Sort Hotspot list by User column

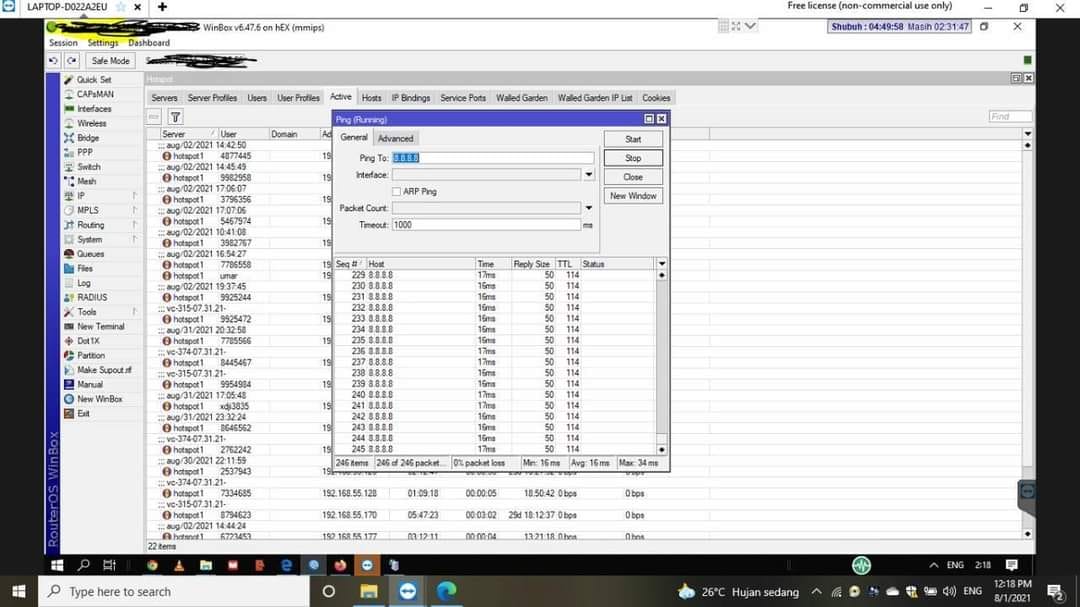[x=243, y=134]
